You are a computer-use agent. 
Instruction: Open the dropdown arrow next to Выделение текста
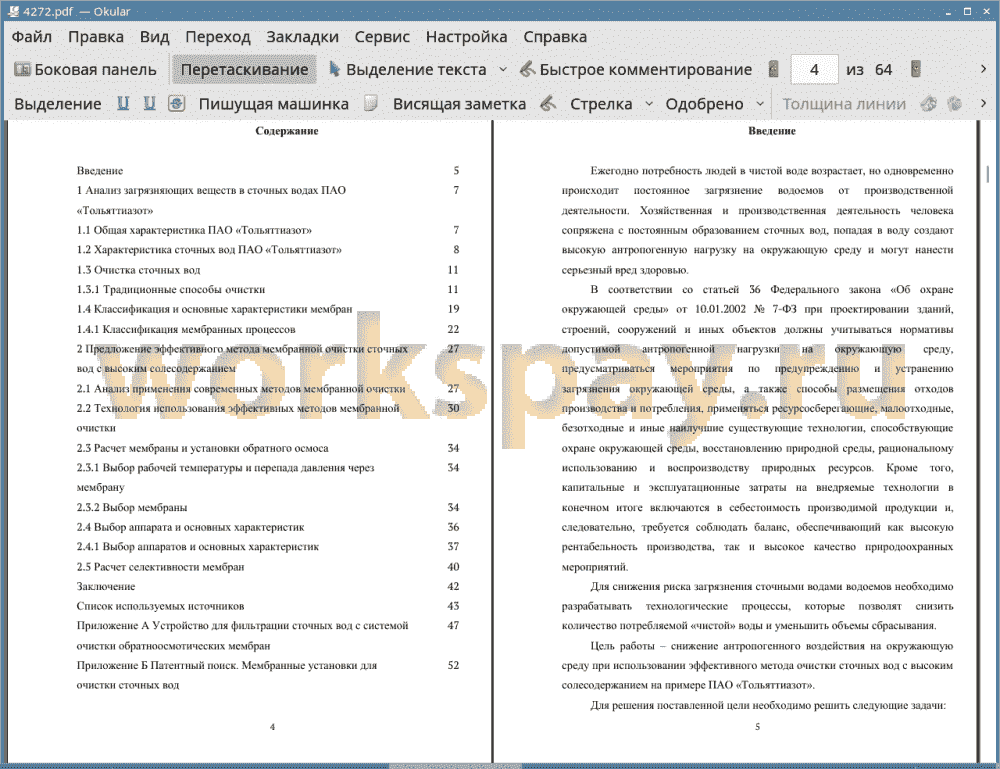(x=503, y=70)
